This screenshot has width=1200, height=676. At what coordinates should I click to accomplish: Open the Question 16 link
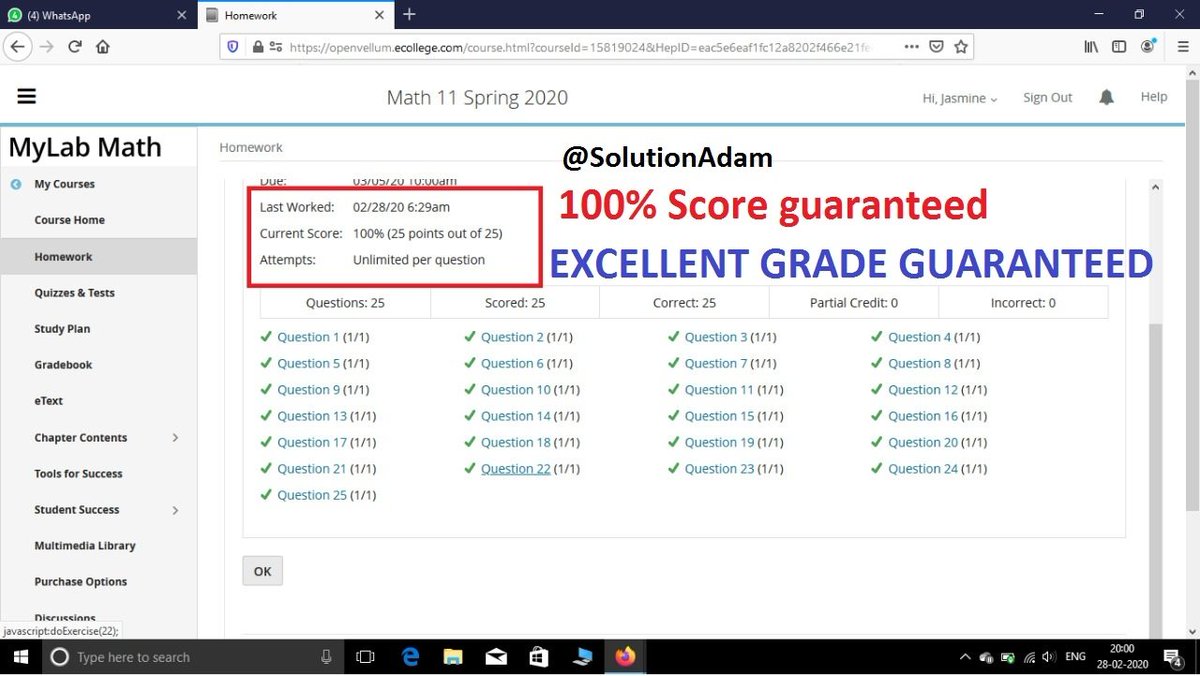tap(923, 416)
